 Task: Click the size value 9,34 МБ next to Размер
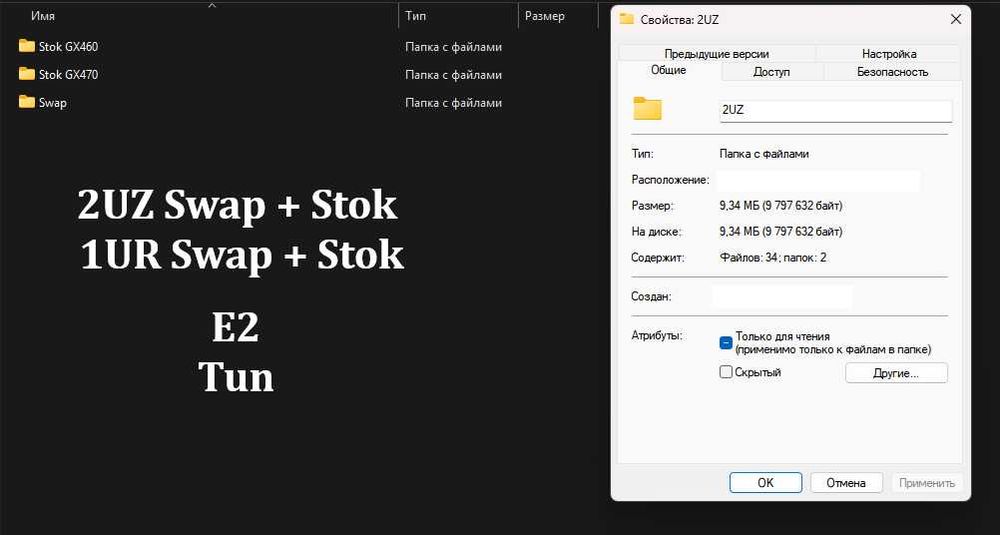[781, 206]
